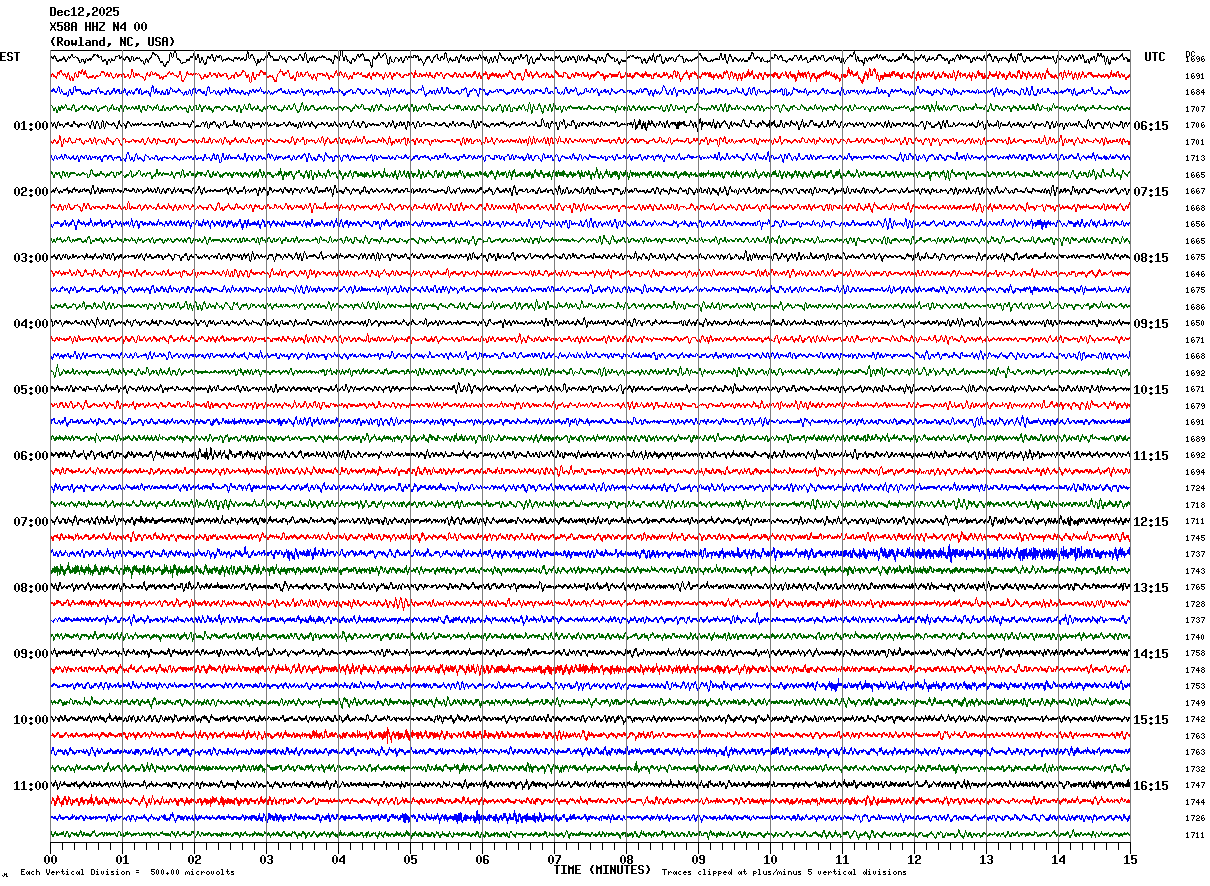1210x886 pixels.
Task: Select the DC offset value 1724
Action: coord(1195,488)
